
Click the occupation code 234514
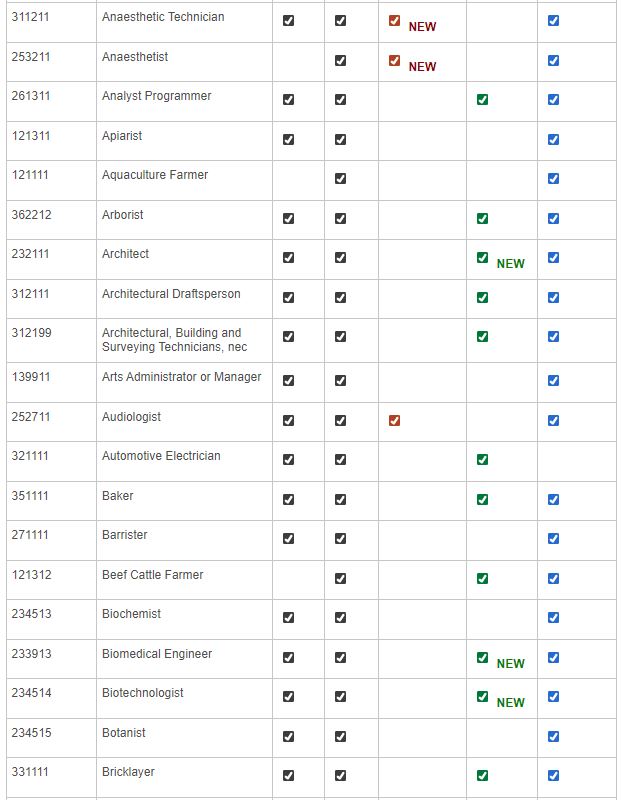29,693
